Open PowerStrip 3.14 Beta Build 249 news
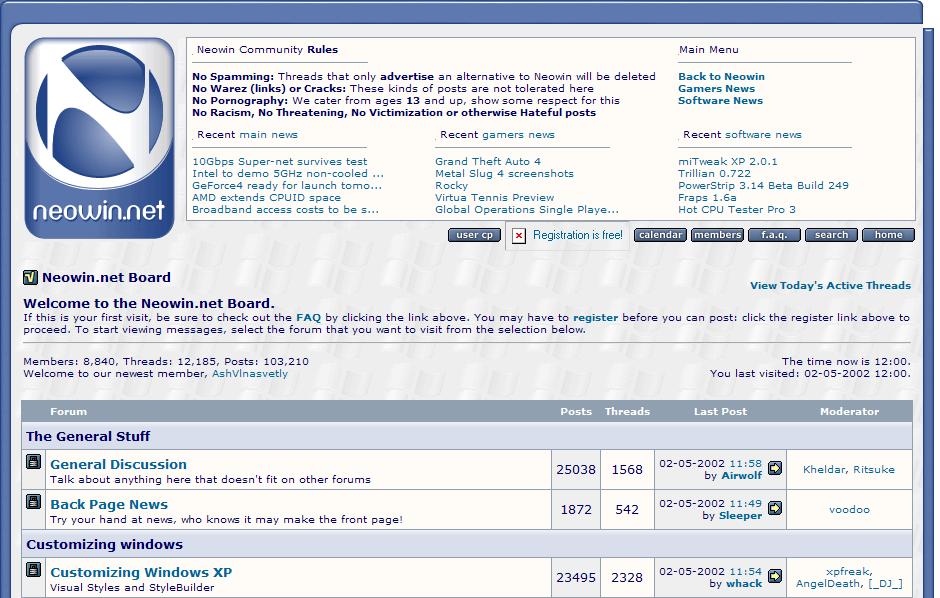Viewport: 940px width, 598px height. point(763,186)
